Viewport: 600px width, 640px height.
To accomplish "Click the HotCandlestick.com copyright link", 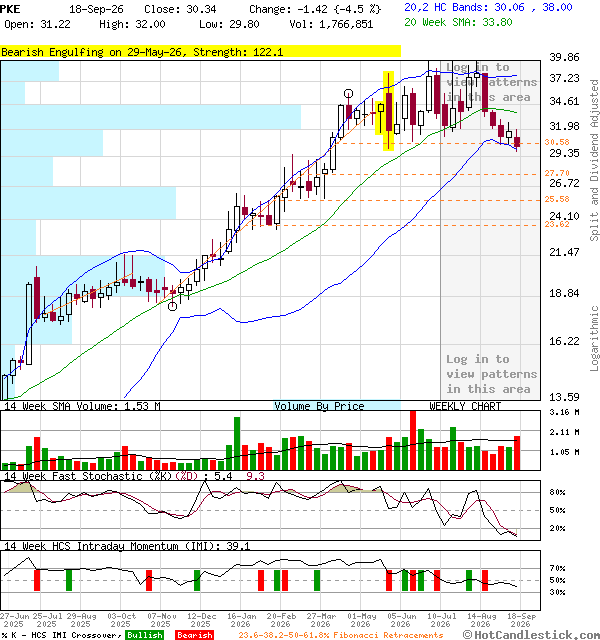I will 531,635.
